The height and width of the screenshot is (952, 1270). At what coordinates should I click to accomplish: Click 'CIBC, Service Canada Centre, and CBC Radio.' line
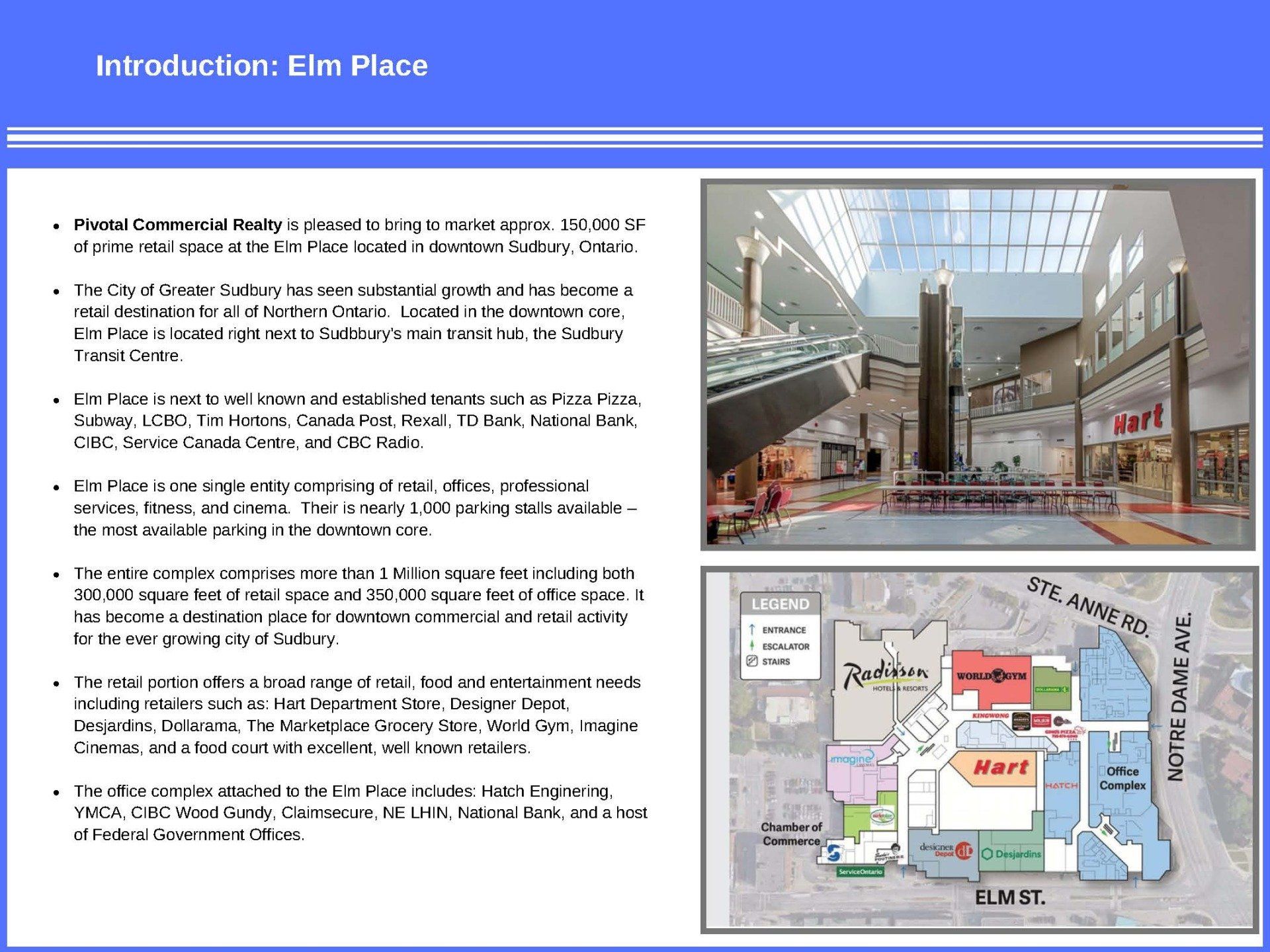(249, 443)
